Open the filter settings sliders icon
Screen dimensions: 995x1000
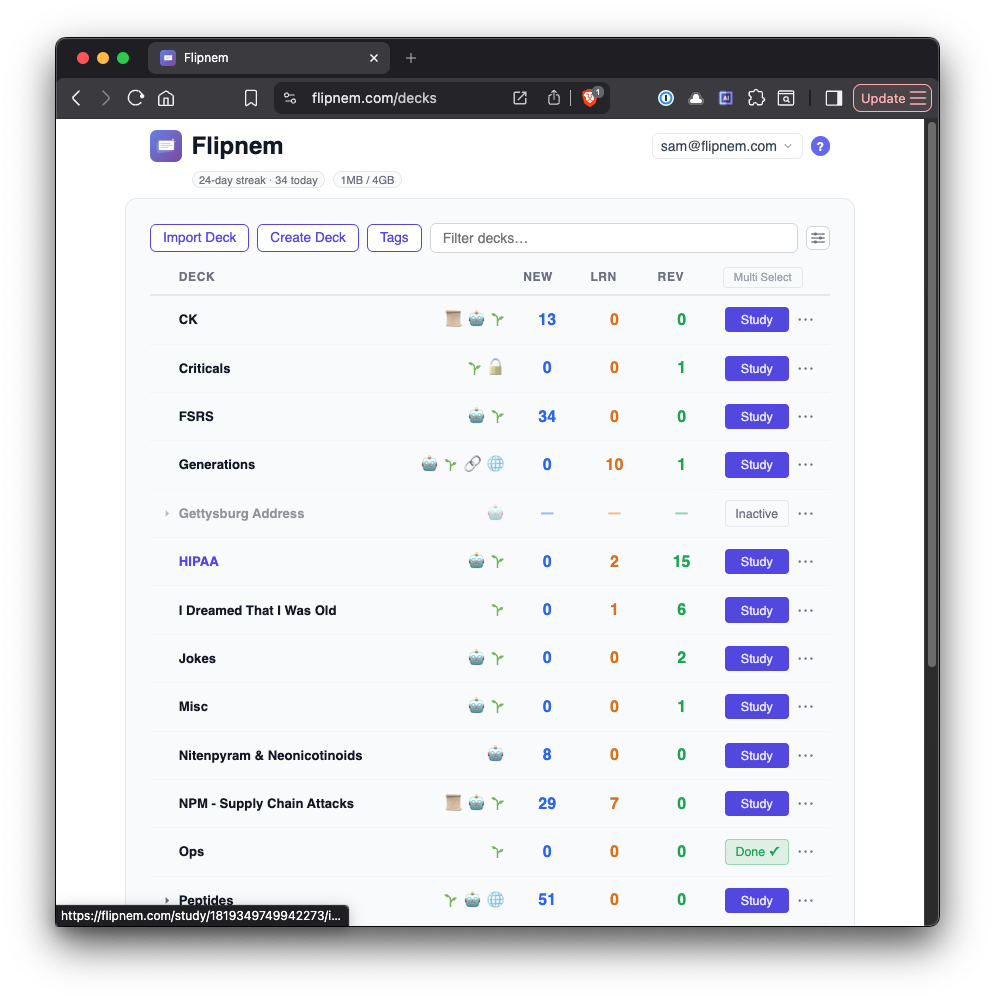(818, 238)
